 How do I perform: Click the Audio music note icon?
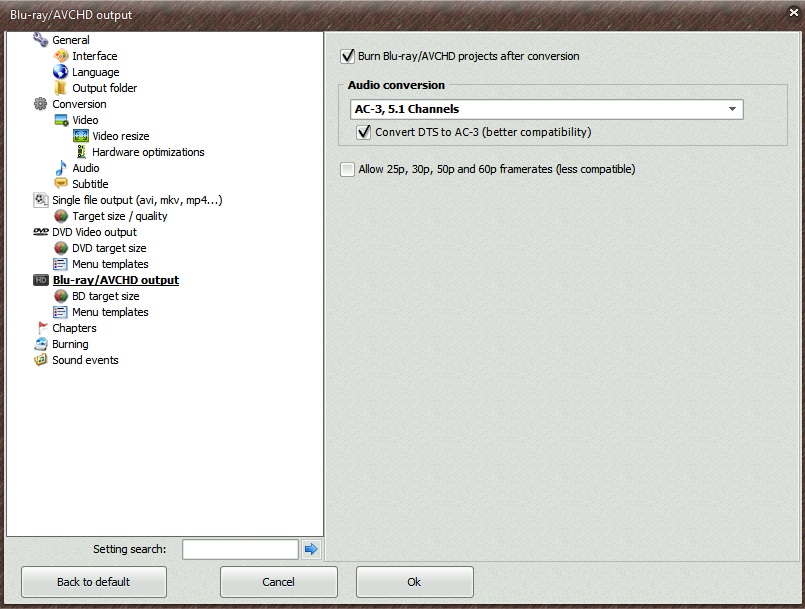point(61,168)
